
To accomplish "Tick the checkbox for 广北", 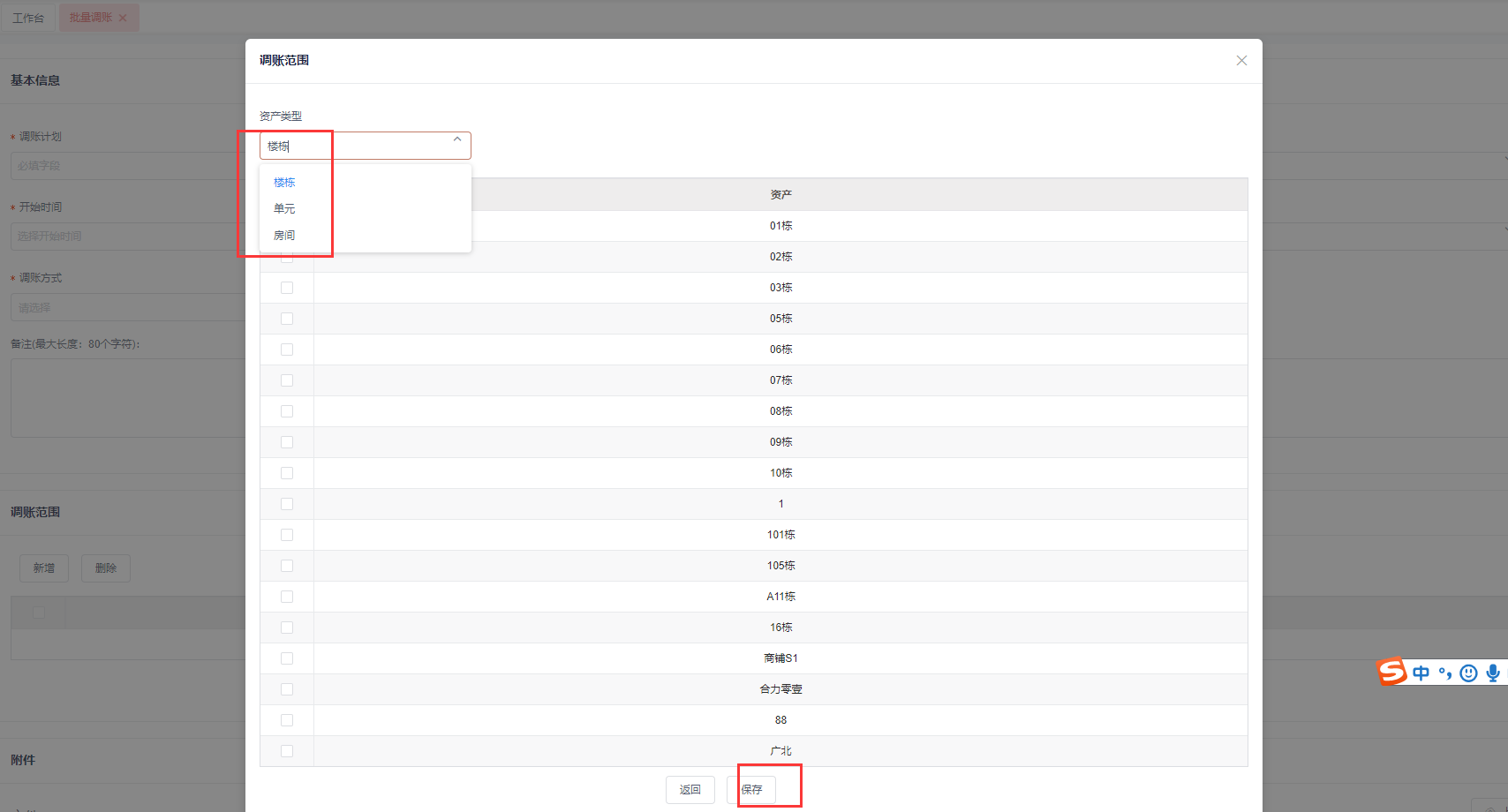I will click(x=287, y=751).
